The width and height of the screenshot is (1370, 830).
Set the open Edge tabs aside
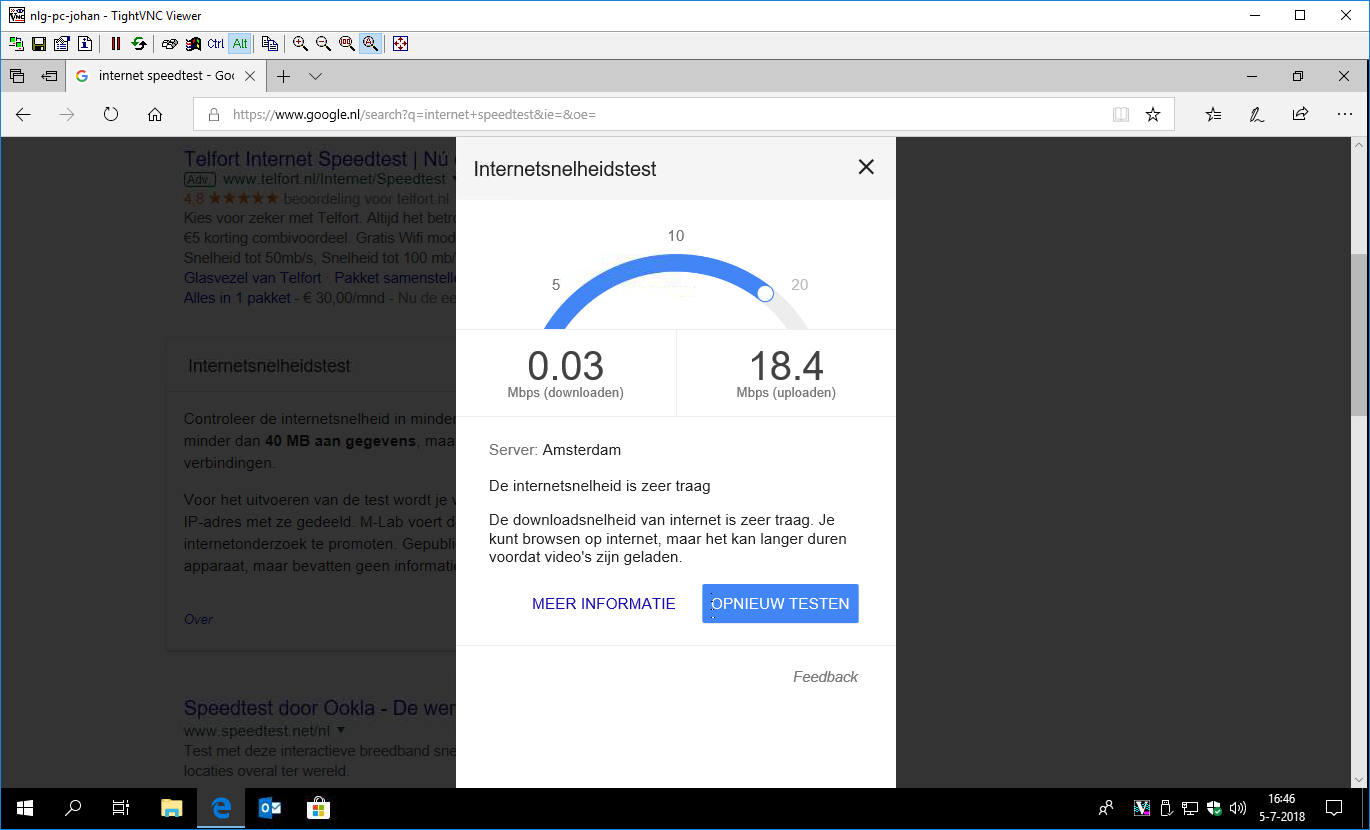coord(49,76)
